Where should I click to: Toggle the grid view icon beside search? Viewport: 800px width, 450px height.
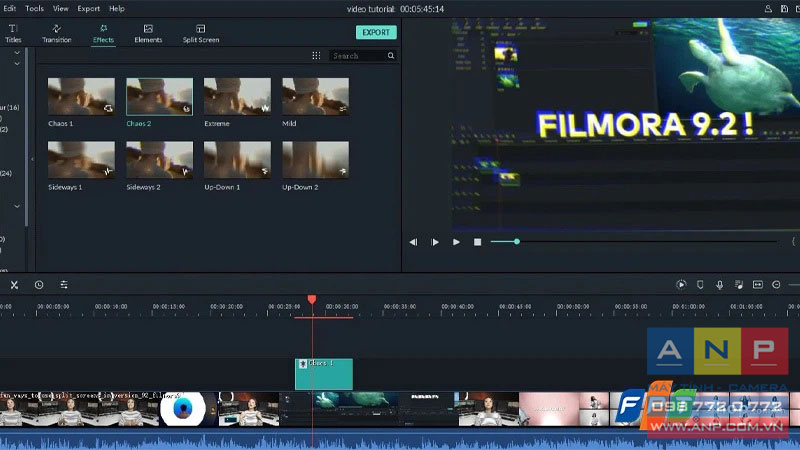click(x=316, y=56)
